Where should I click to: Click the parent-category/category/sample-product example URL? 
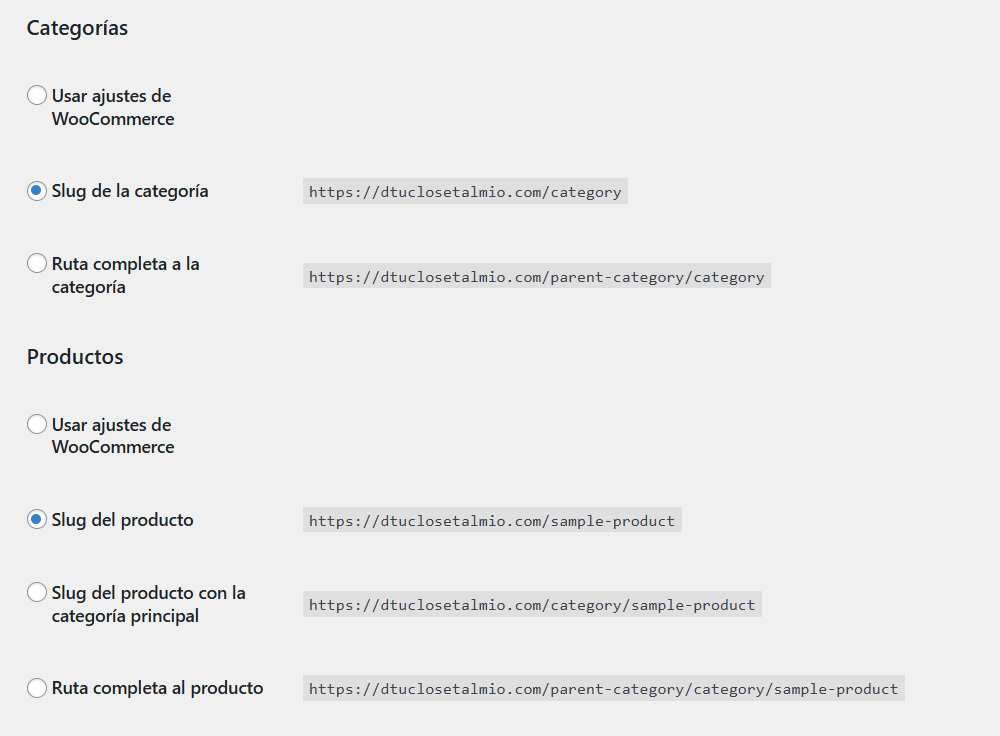[603, 689]
